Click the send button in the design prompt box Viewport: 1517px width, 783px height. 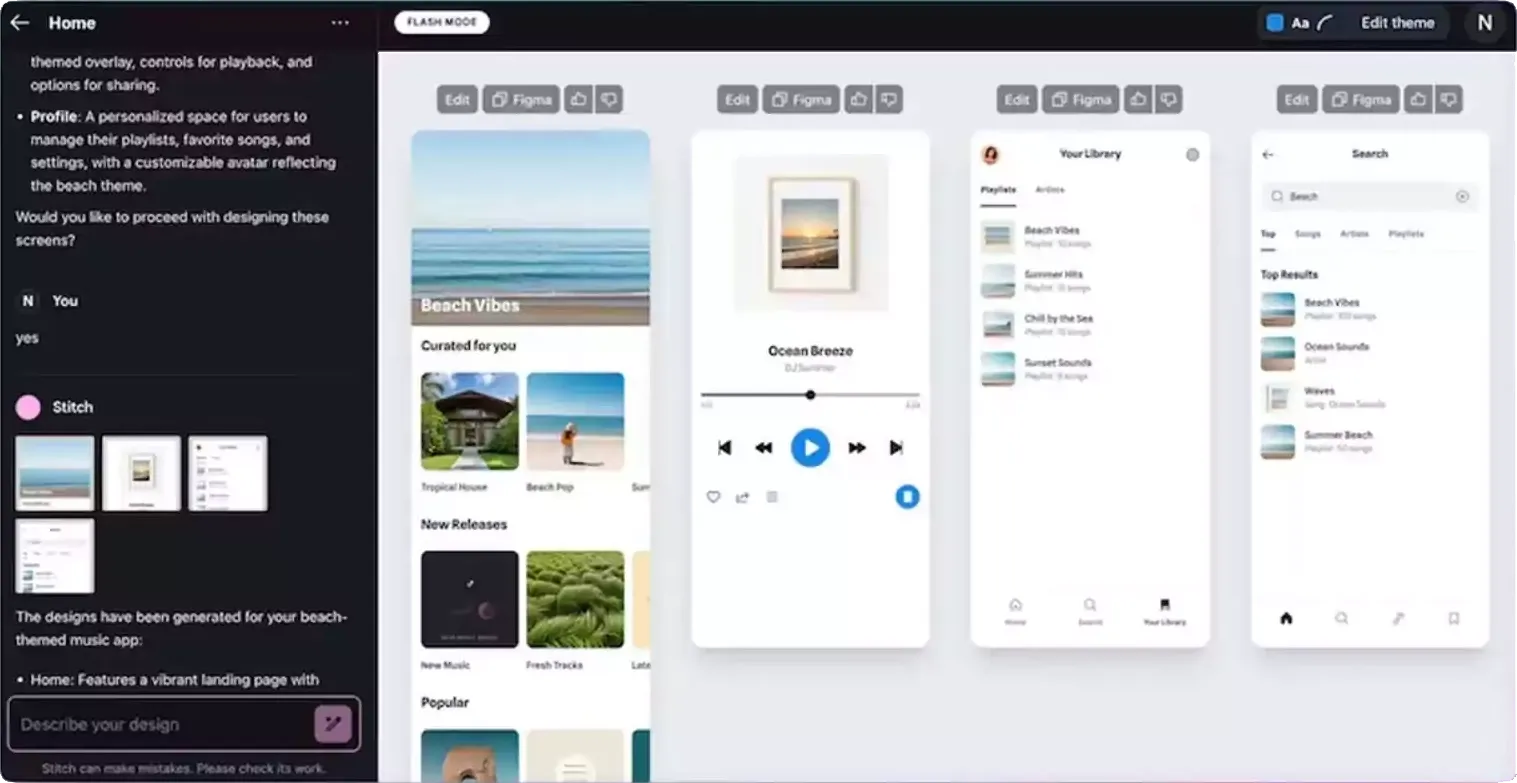pos(333,724)
